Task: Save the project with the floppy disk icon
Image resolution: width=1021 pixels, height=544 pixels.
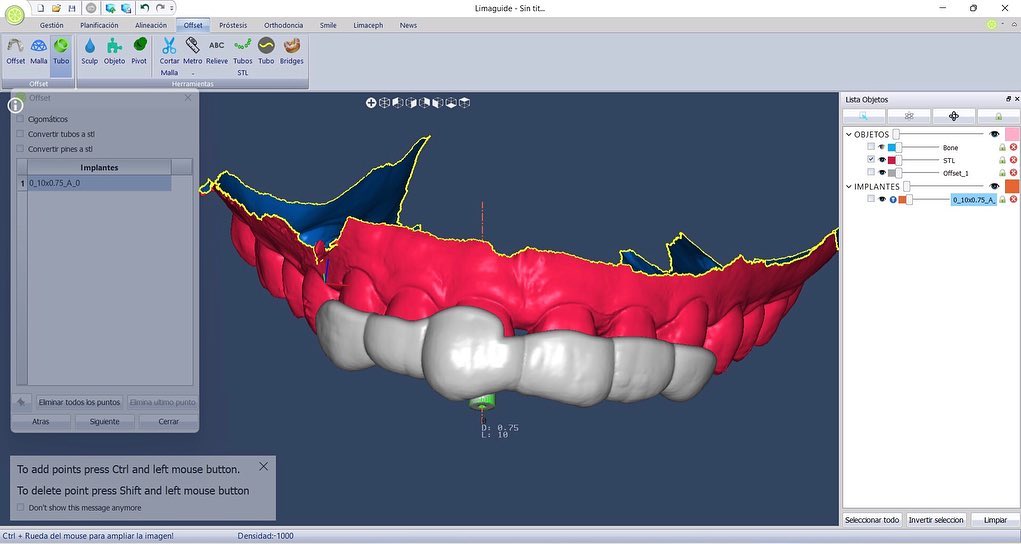Action: pyautogui.click(x=72, y=8)
